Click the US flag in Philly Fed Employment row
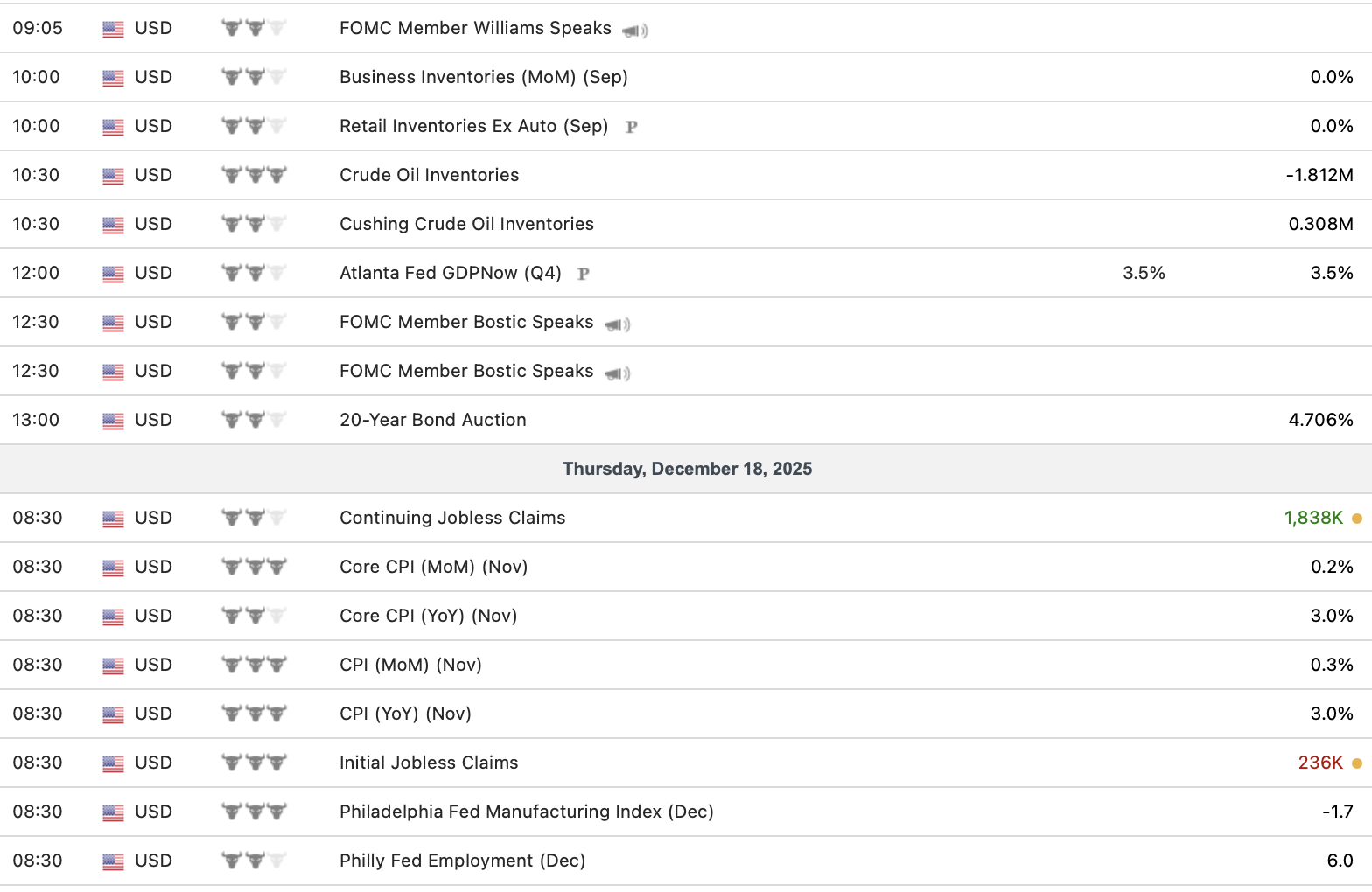This screenshot has width=1372, height=892. (x=113, y=861)
